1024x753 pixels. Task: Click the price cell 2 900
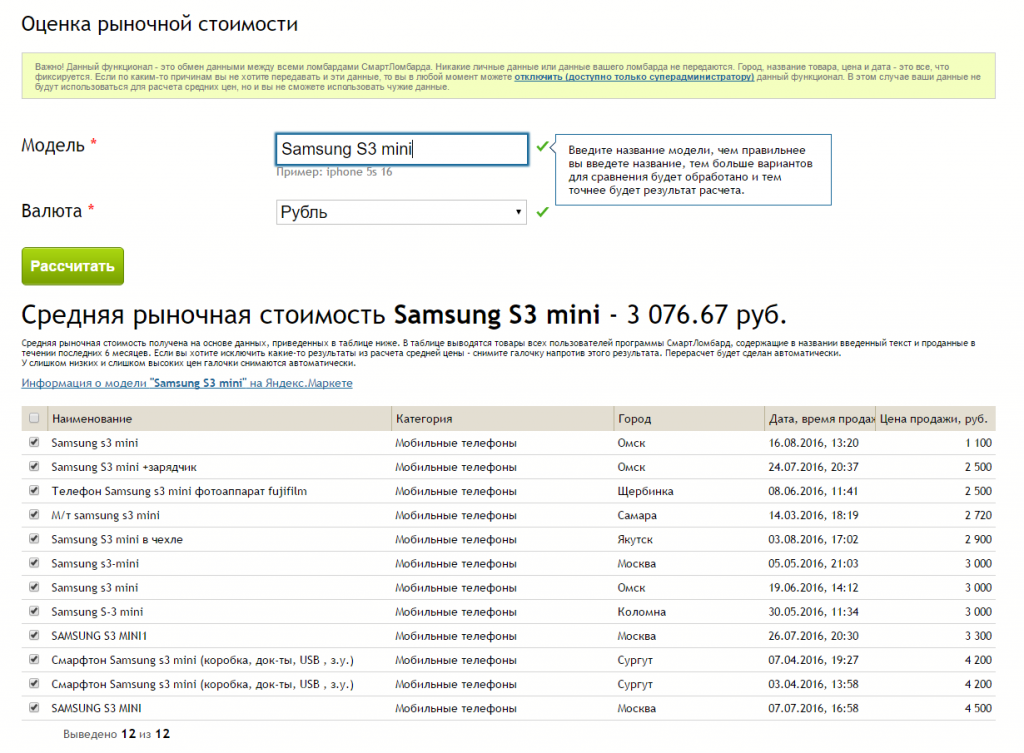(x=978, y=539)
